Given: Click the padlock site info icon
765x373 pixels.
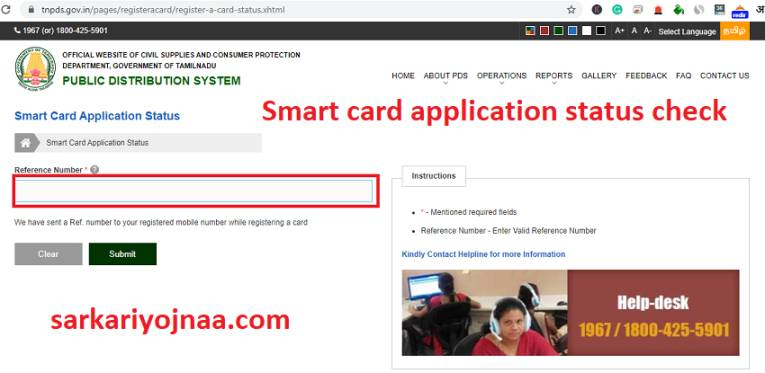Looking at the screenshot, I should point(31,9).
